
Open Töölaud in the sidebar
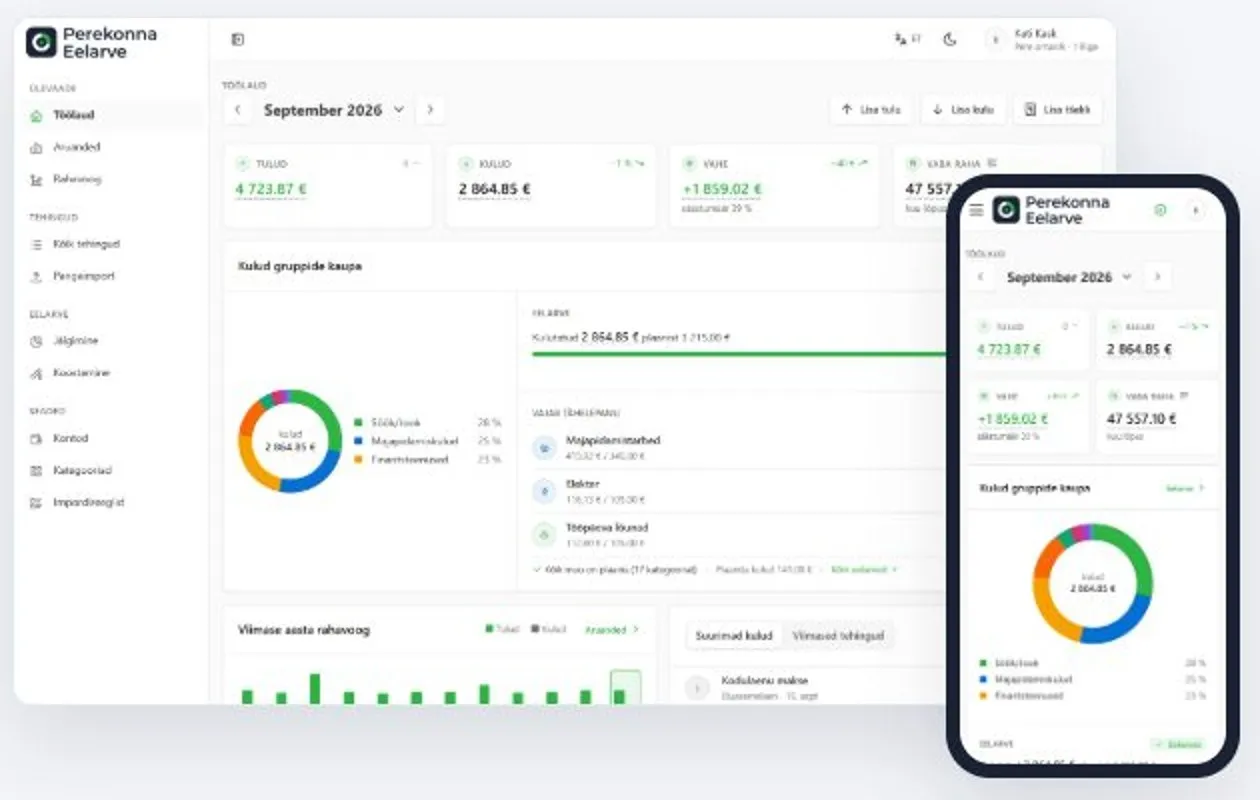tap(110, 115)
